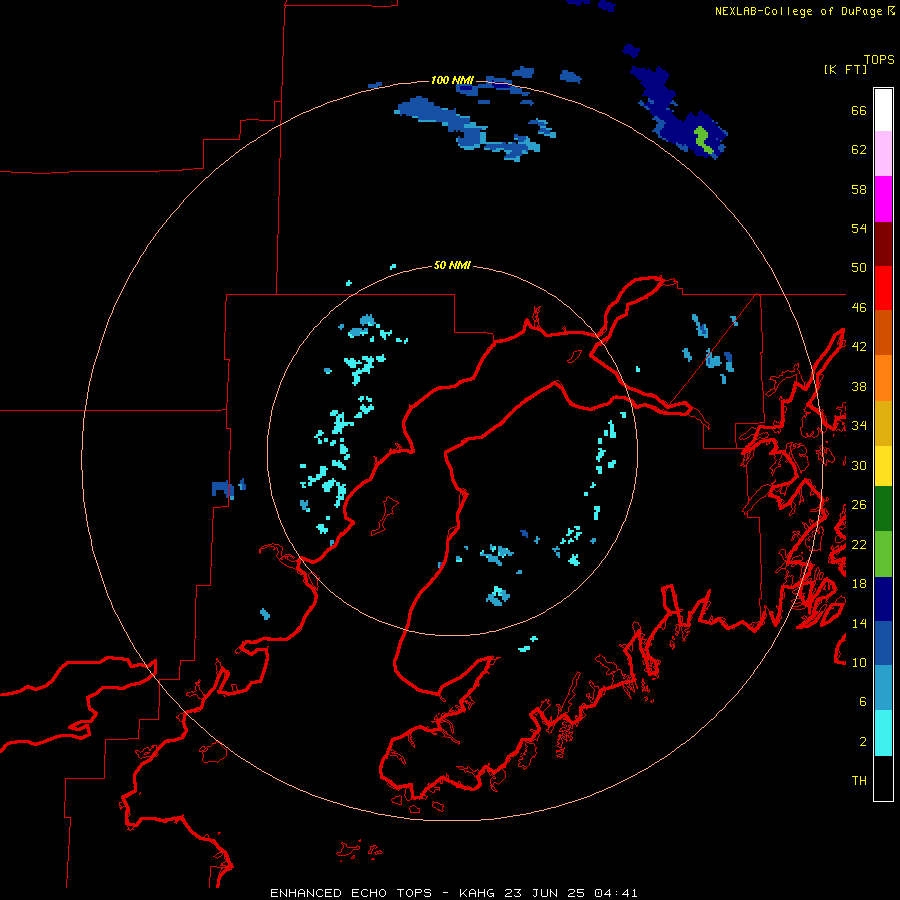Click the 50 legend value
Image resolution: width=900 pixels, height=900 pixels.
click(859, 267)
